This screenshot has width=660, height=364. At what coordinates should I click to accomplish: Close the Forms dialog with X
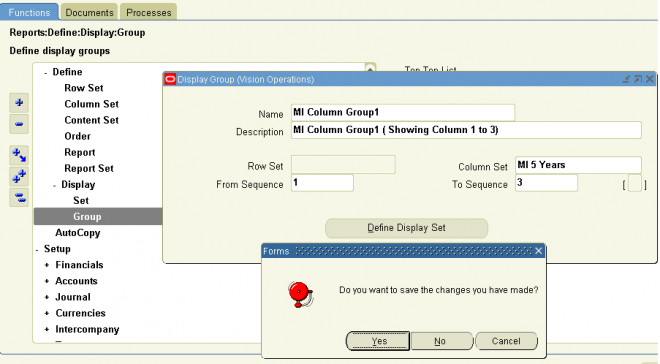[538, 251]
